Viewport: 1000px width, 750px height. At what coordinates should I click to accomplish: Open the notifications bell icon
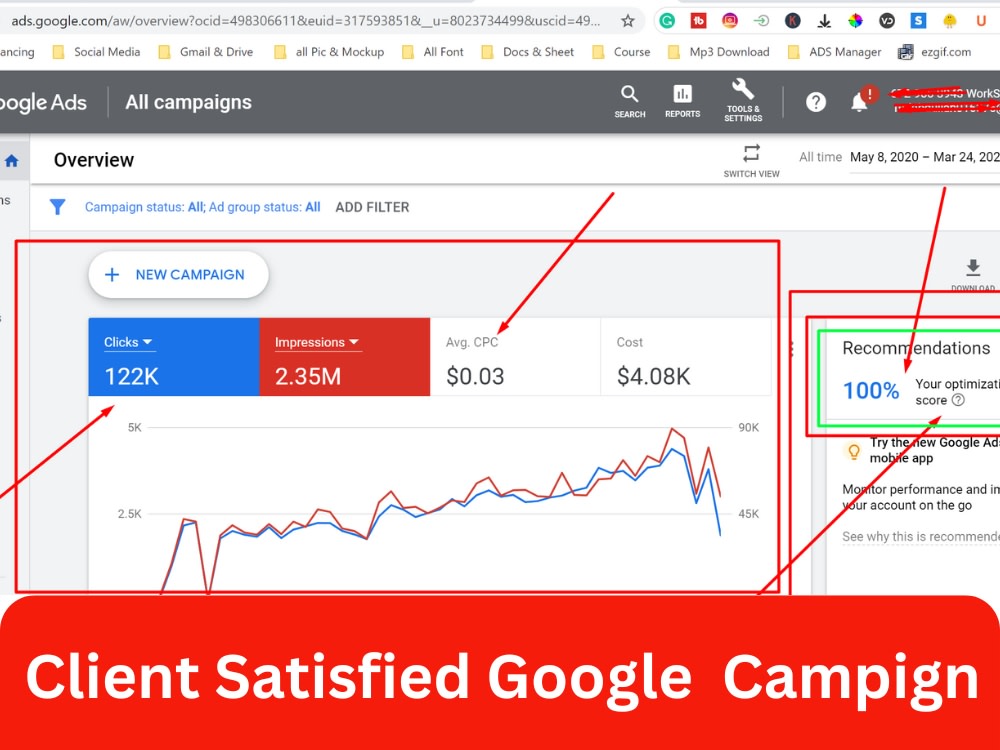(x=860, y=101)
